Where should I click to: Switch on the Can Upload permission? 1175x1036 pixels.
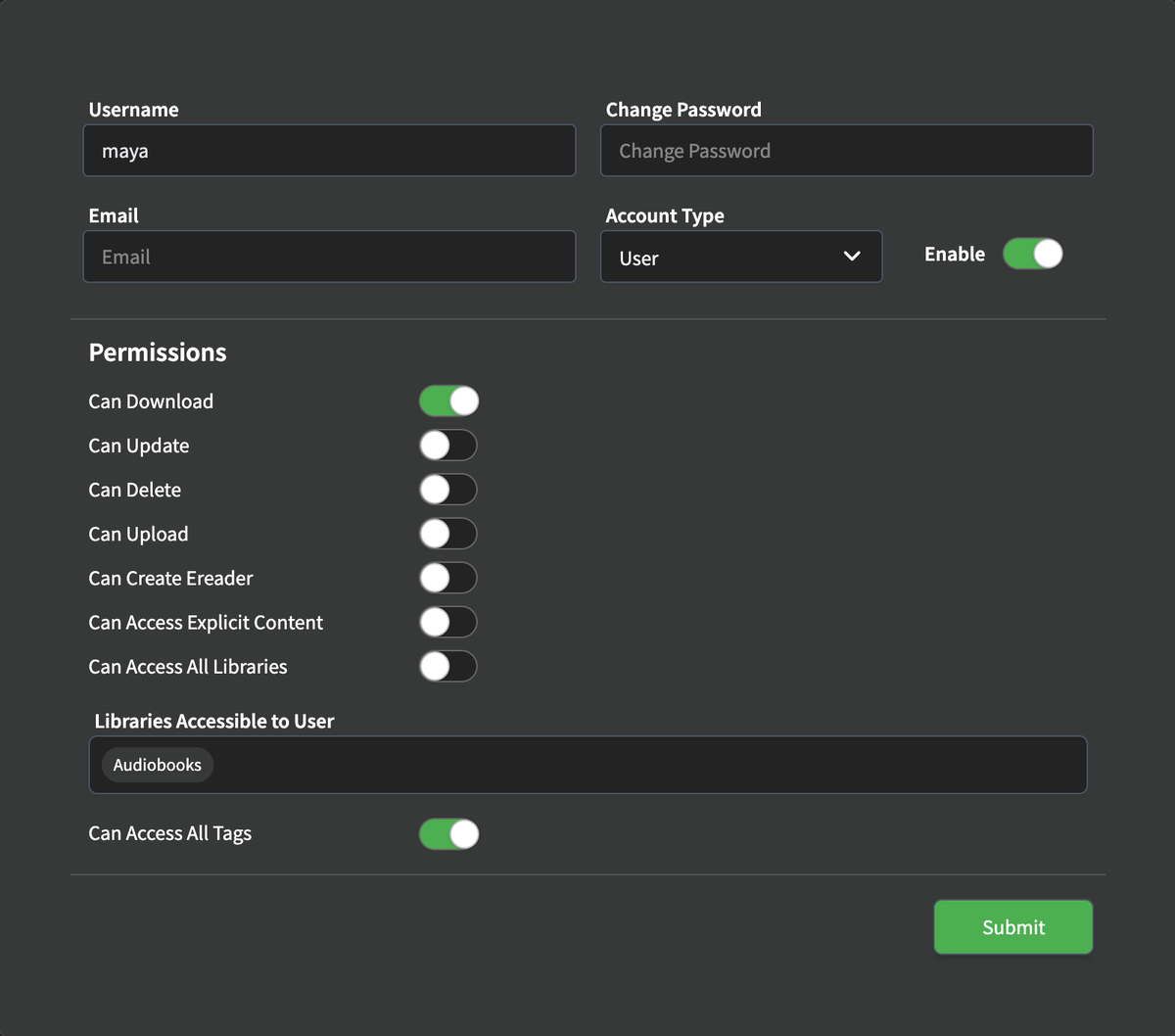click(x=448, y=534)
